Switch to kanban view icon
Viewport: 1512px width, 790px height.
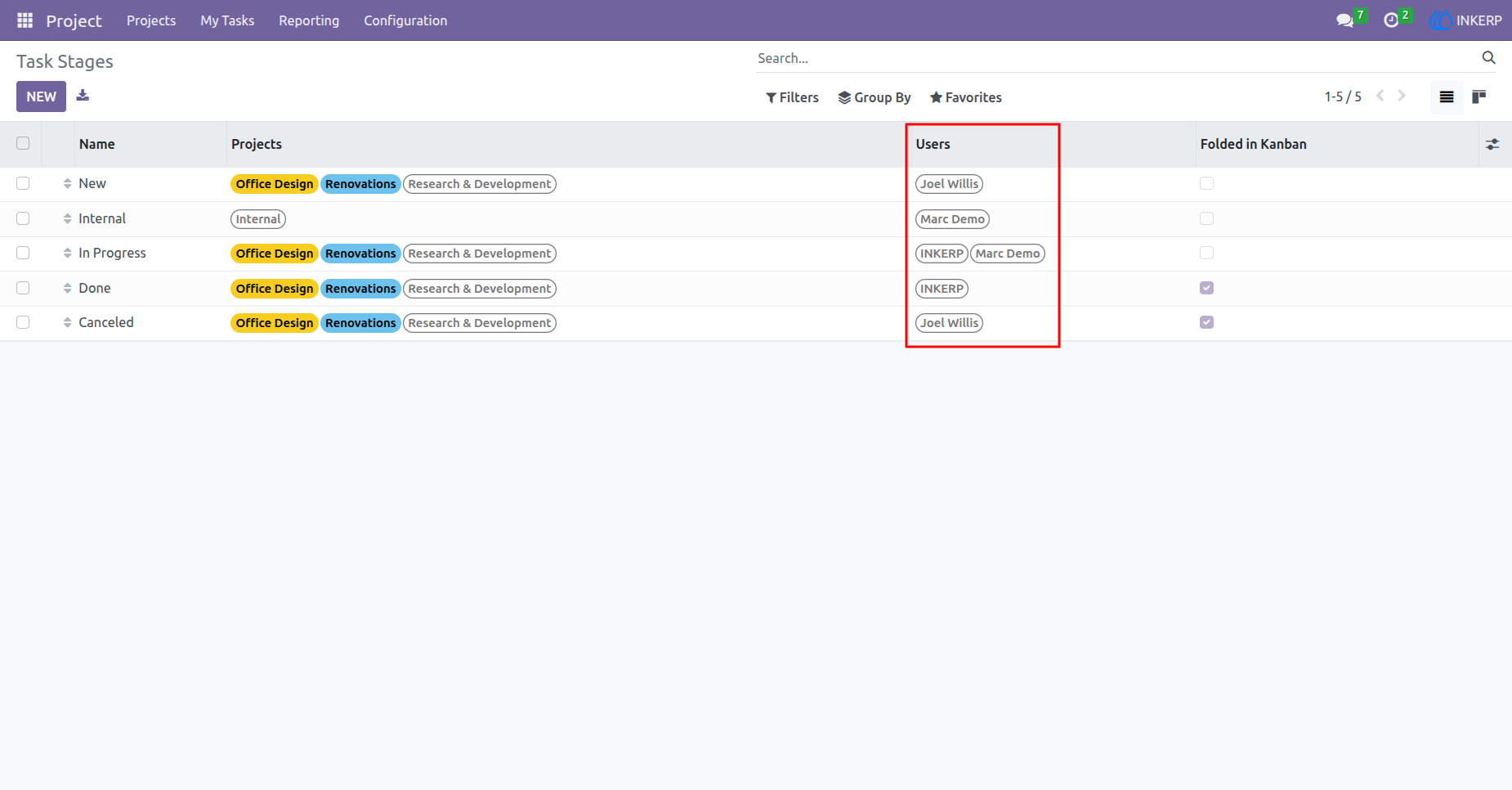pos(1478,97)
